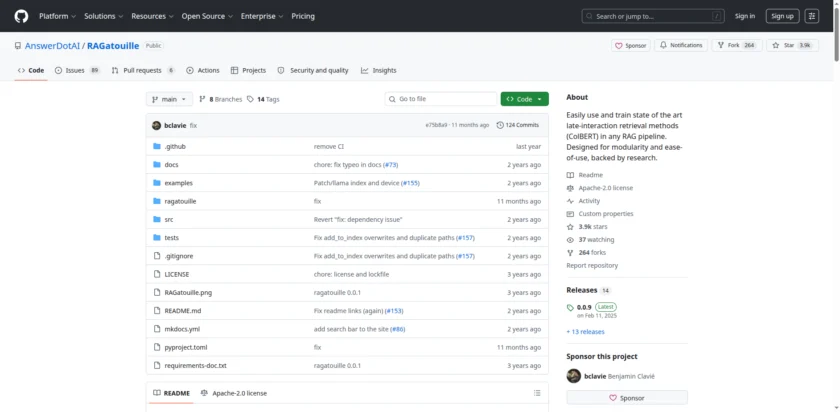Click the Go to file input
The width and height of the screenshot is (840, 412).
tap(440, 99)
